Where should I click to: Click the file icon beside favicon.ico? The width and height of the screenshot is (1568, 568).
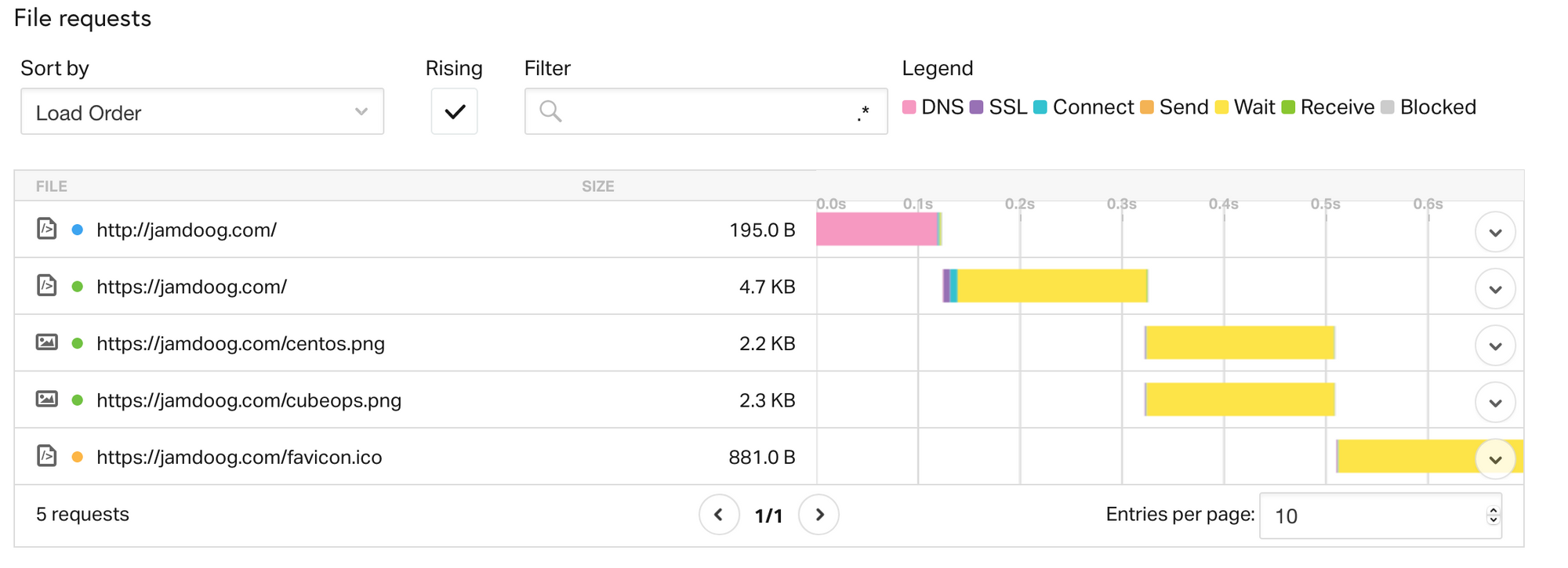pyautogui.click(x=47, y=455)
